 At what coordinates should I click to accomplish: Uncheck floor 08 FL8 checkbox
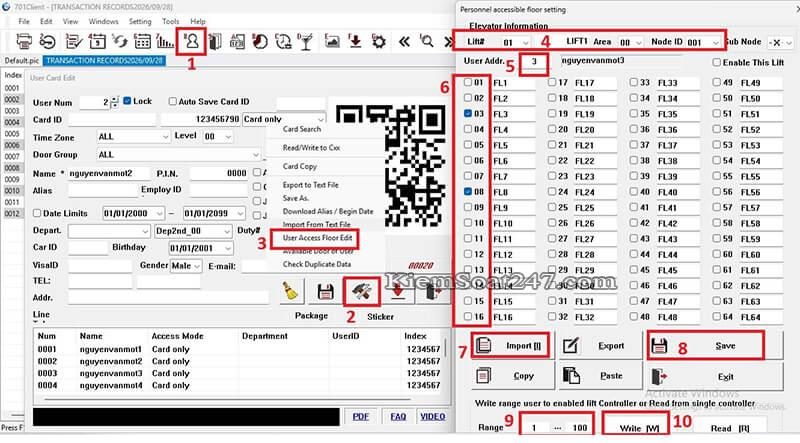click(x=468, y=191)
